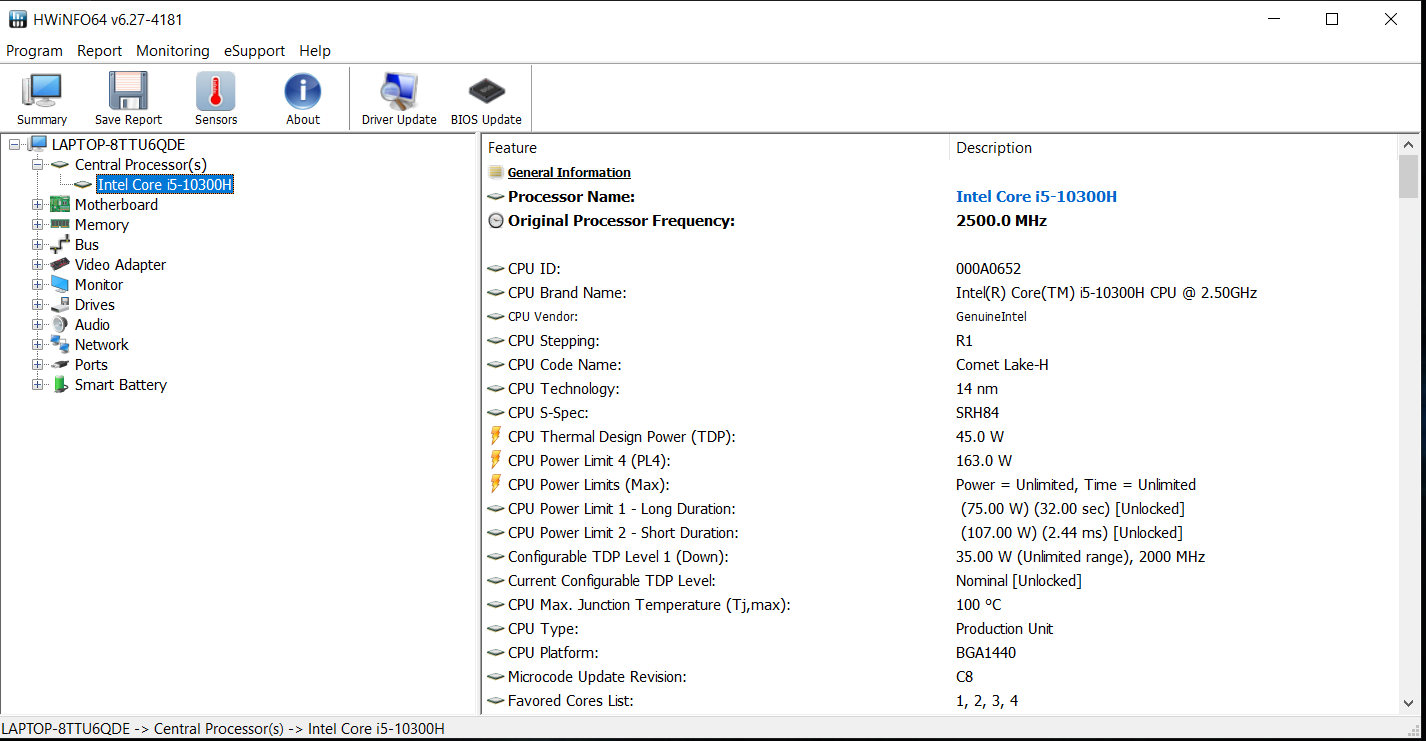Click the BIOS Update chip icon

[x=486, y=92]
